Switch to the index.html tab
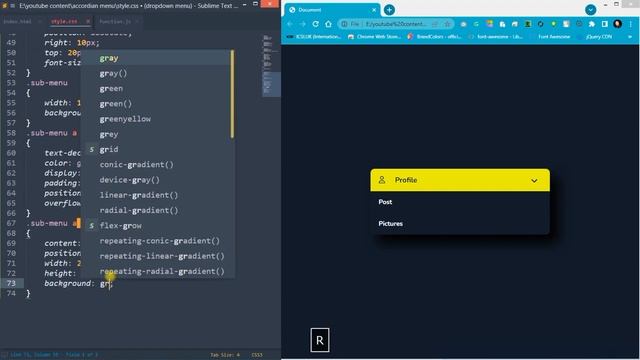This screenshot has height=360, width=640. point(18,21)
